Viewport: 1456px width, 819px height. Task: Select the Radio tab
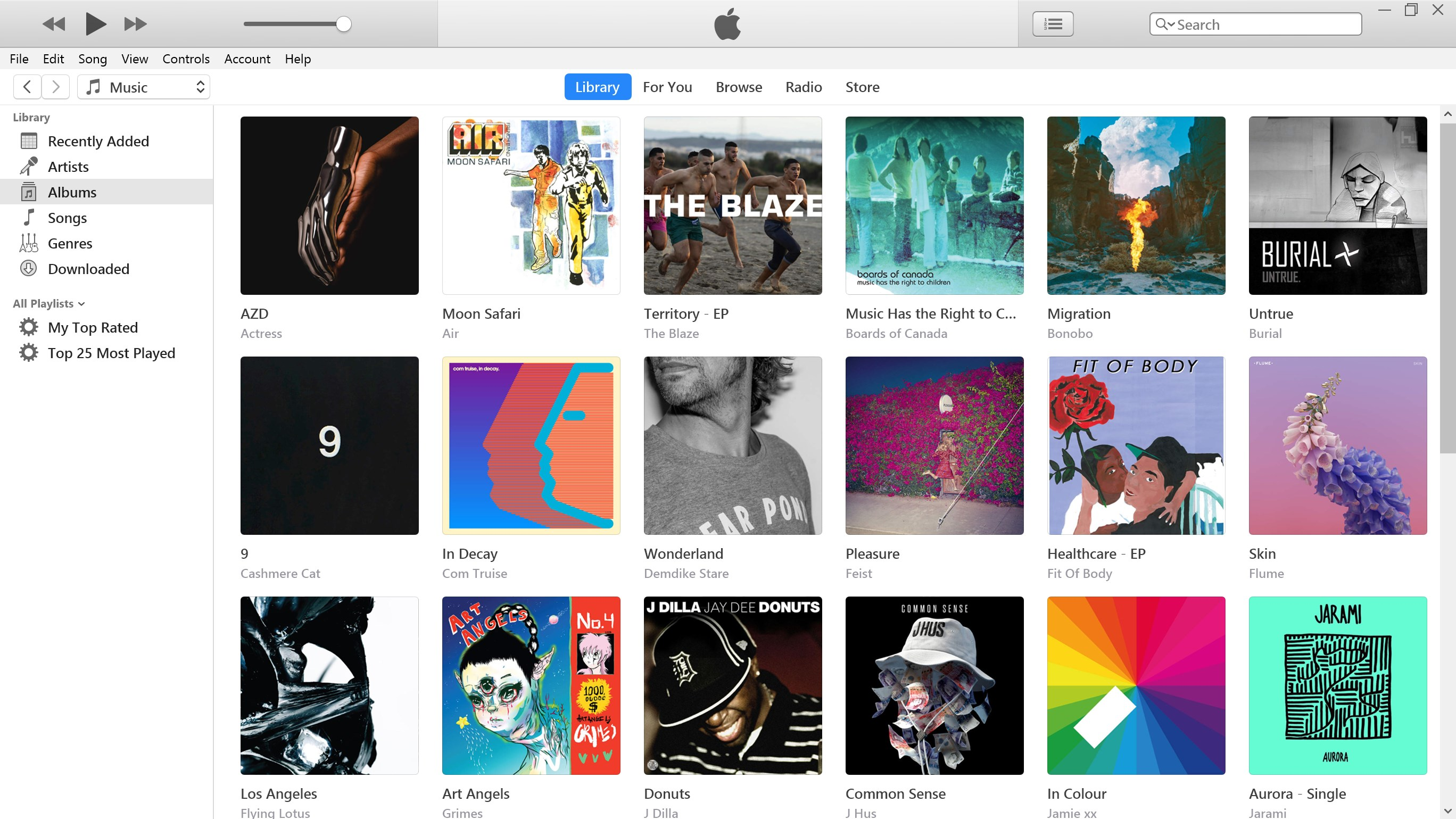click(804, 87)
